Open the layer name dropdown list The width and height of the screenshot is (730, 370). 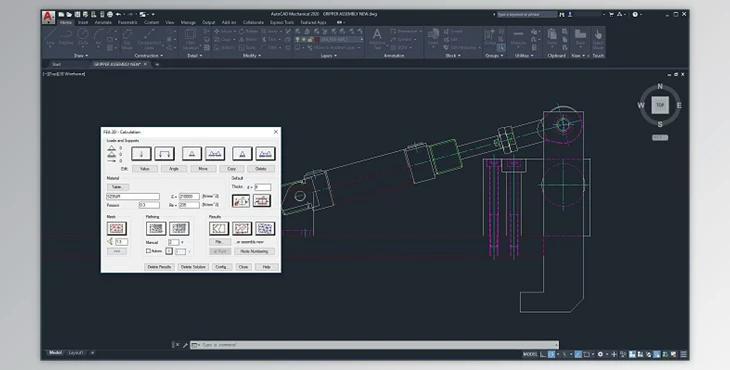coord(362,40)
